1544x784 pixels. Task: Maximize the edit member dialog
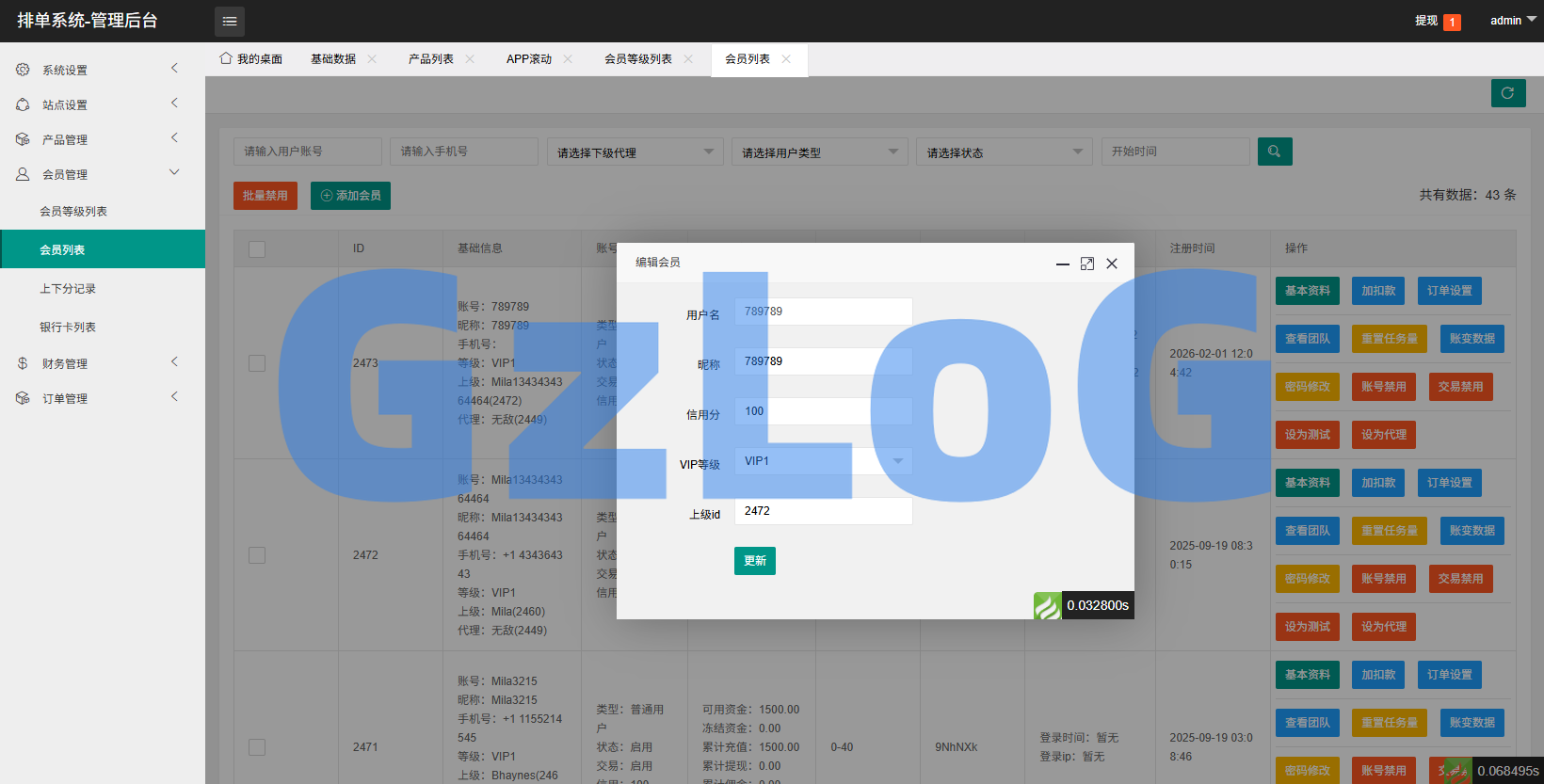1087,264
